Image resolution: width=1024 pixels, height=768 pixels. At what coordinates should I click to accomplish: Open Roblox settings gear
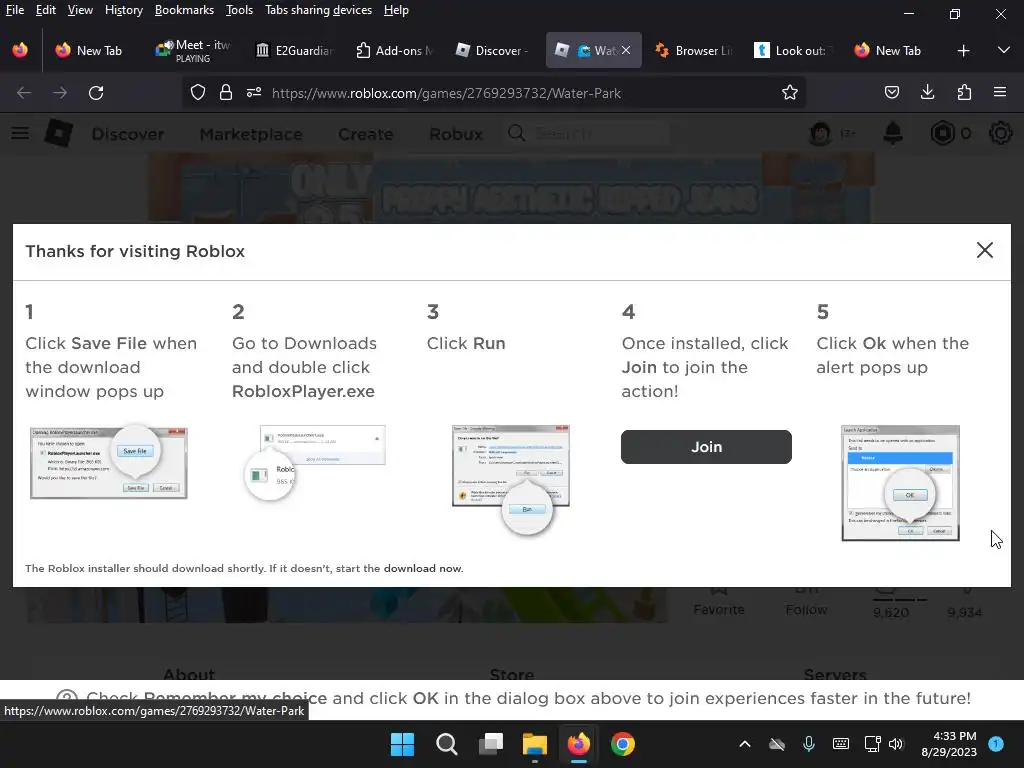tap(1000, 133)
